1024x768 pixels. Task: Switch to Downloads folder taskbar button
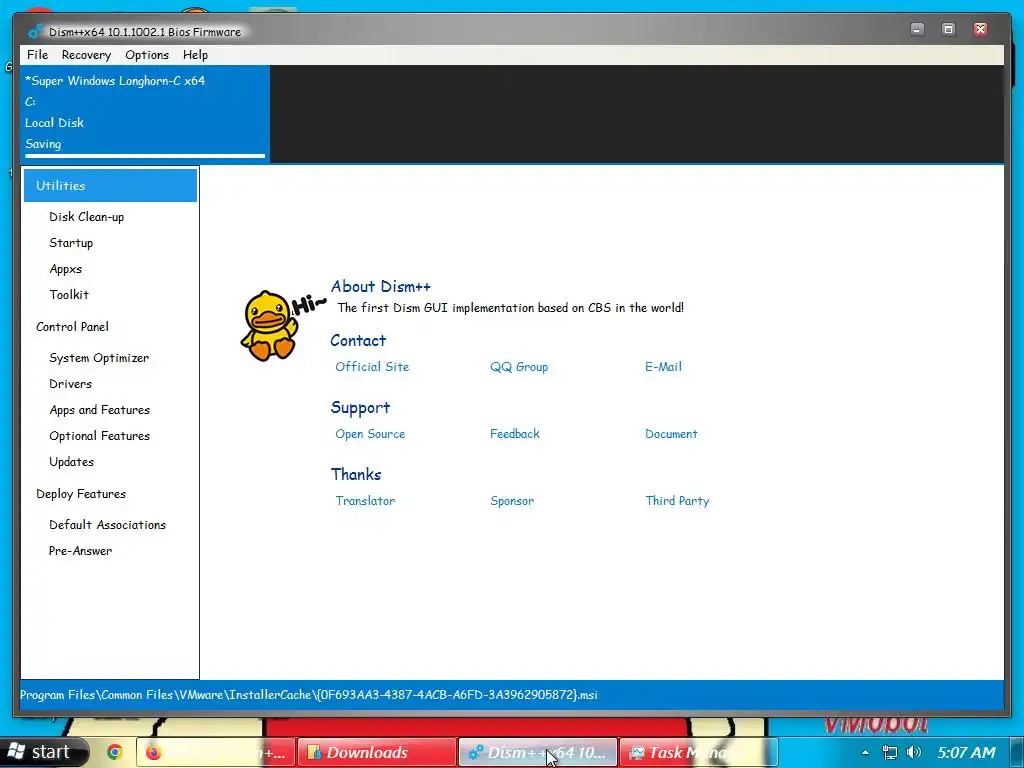[376, 752]
